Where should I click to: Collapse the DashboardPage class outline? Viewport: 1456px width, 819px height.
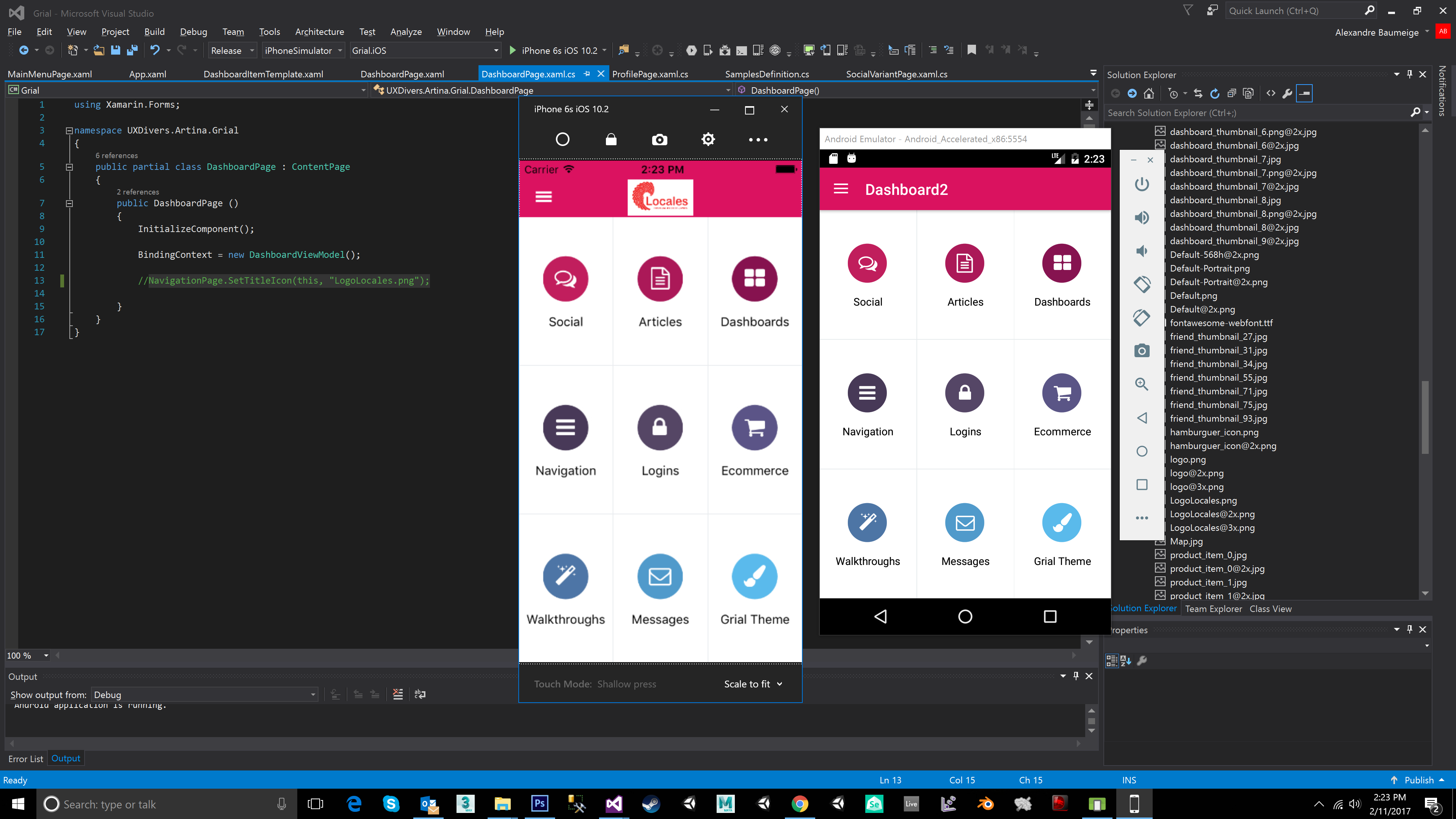(69, 167)
